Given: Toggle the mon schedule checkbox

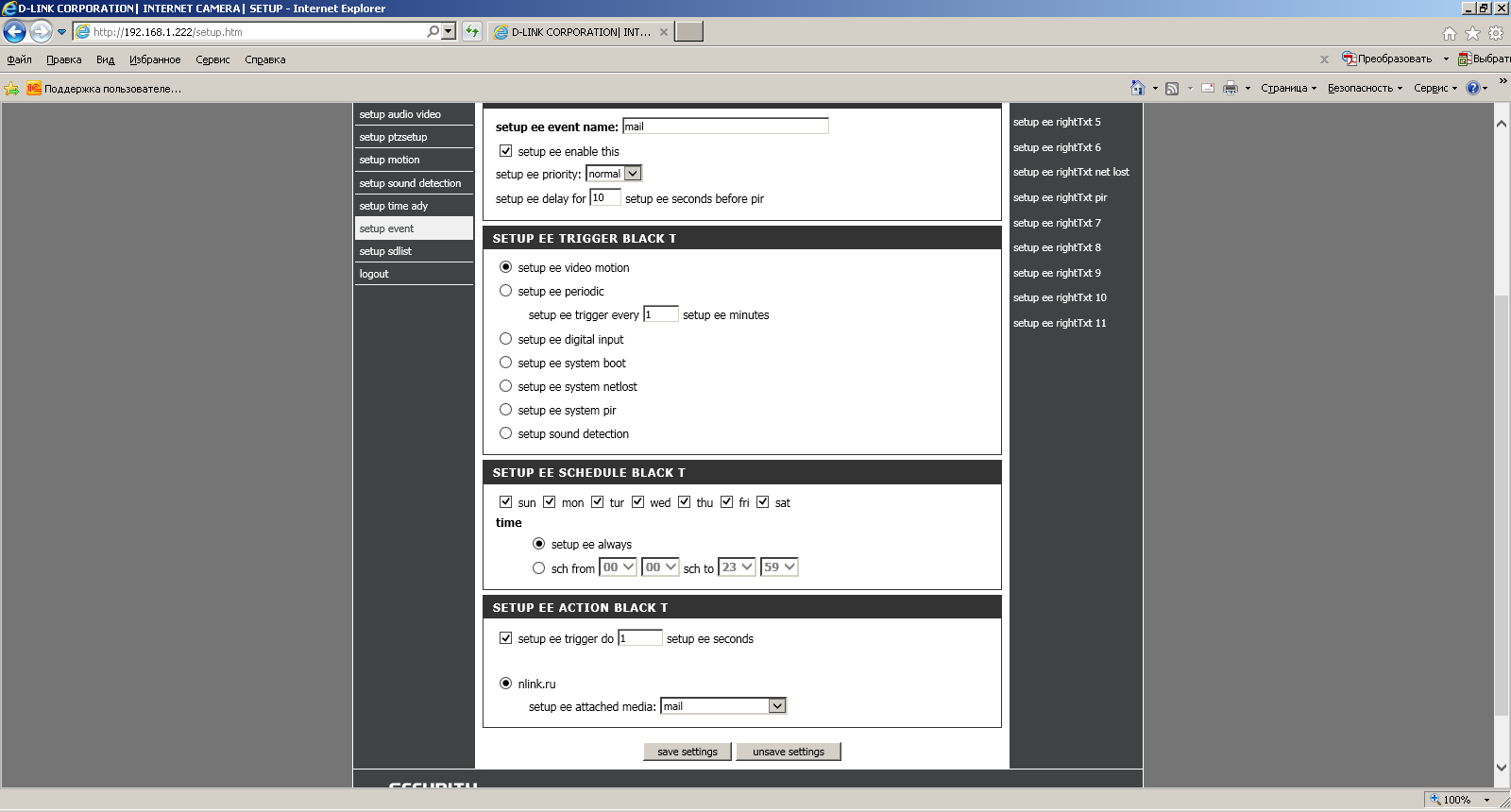Looking at the screenshot, I should point(550,502).
